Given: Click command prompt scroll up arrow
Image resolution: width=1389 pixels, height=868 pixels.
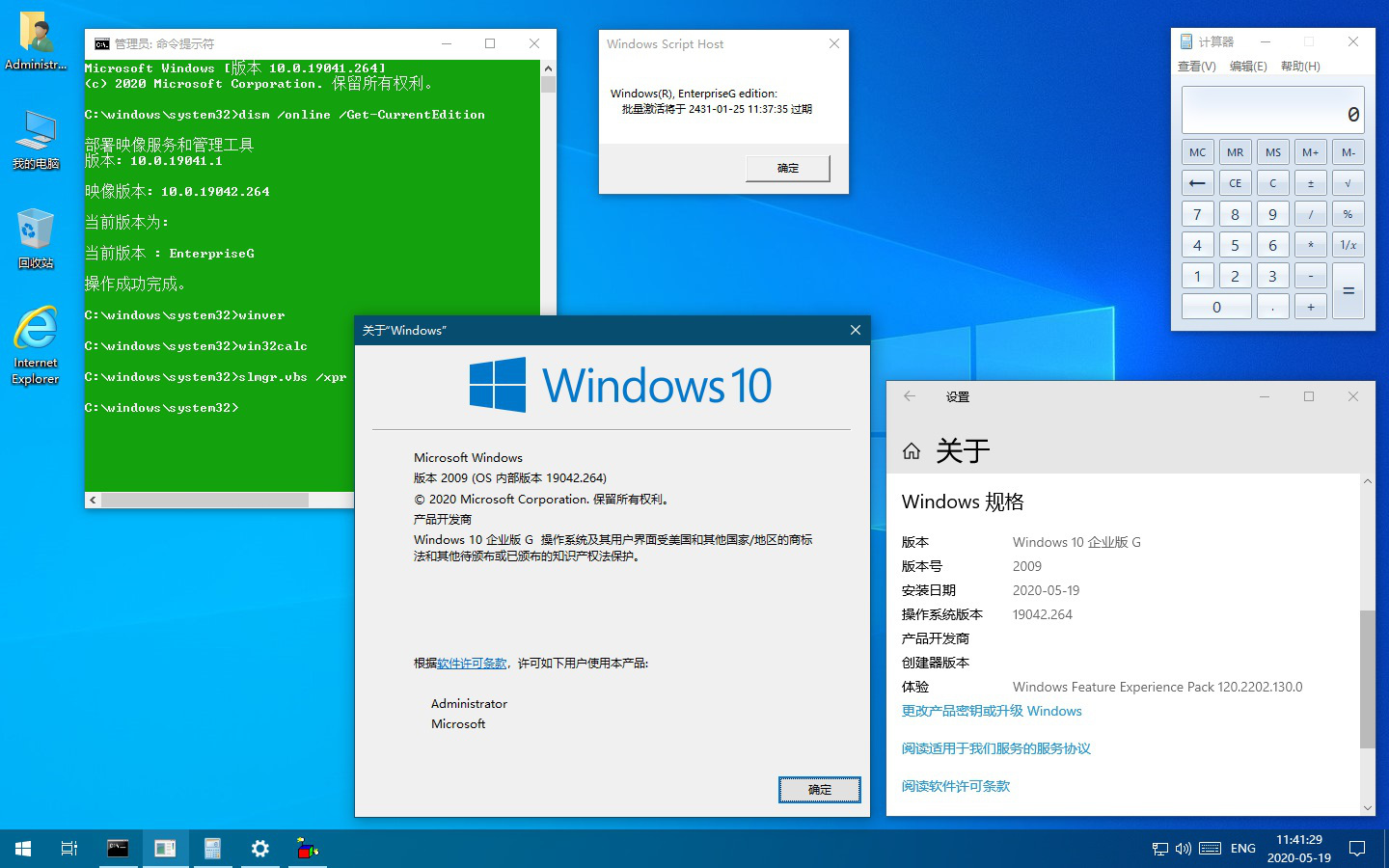Looking at the screenshot, I should click(548, 68).
